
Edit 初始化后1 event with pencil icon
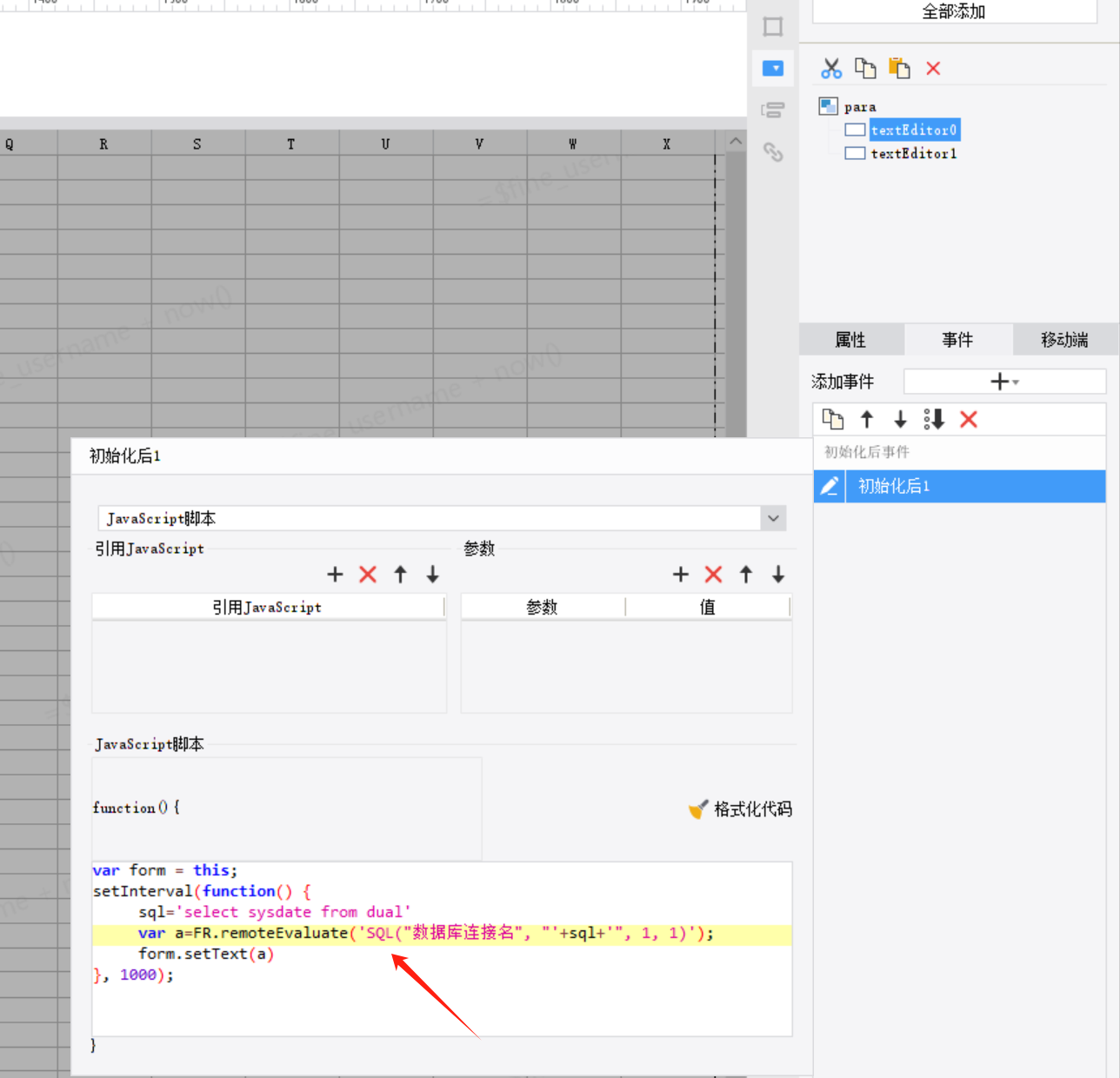[x=830, y=486]
